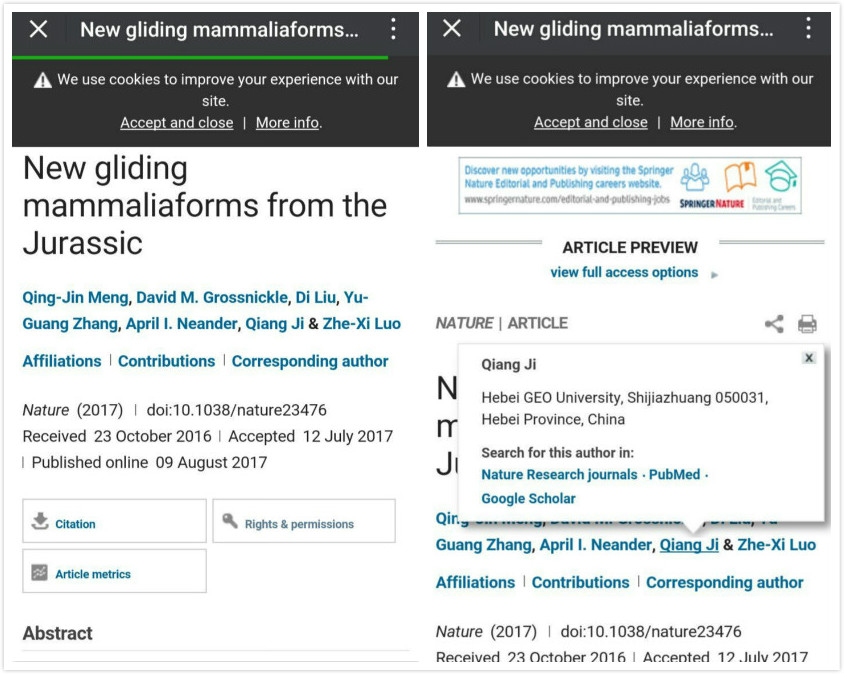Open the three-dot menu in the right screenshot

pos(808,29)
